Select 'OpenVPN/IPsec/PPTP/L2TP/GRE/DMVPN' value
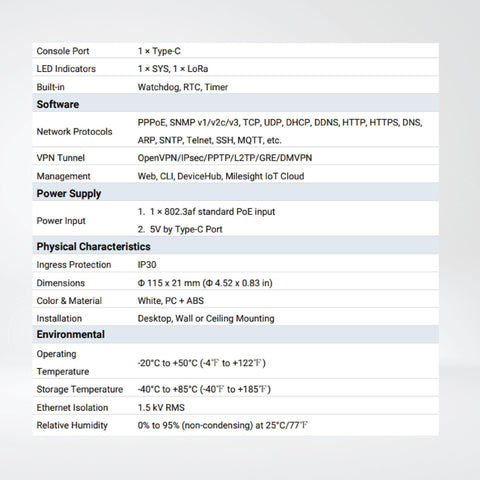 tap(225, 158)
